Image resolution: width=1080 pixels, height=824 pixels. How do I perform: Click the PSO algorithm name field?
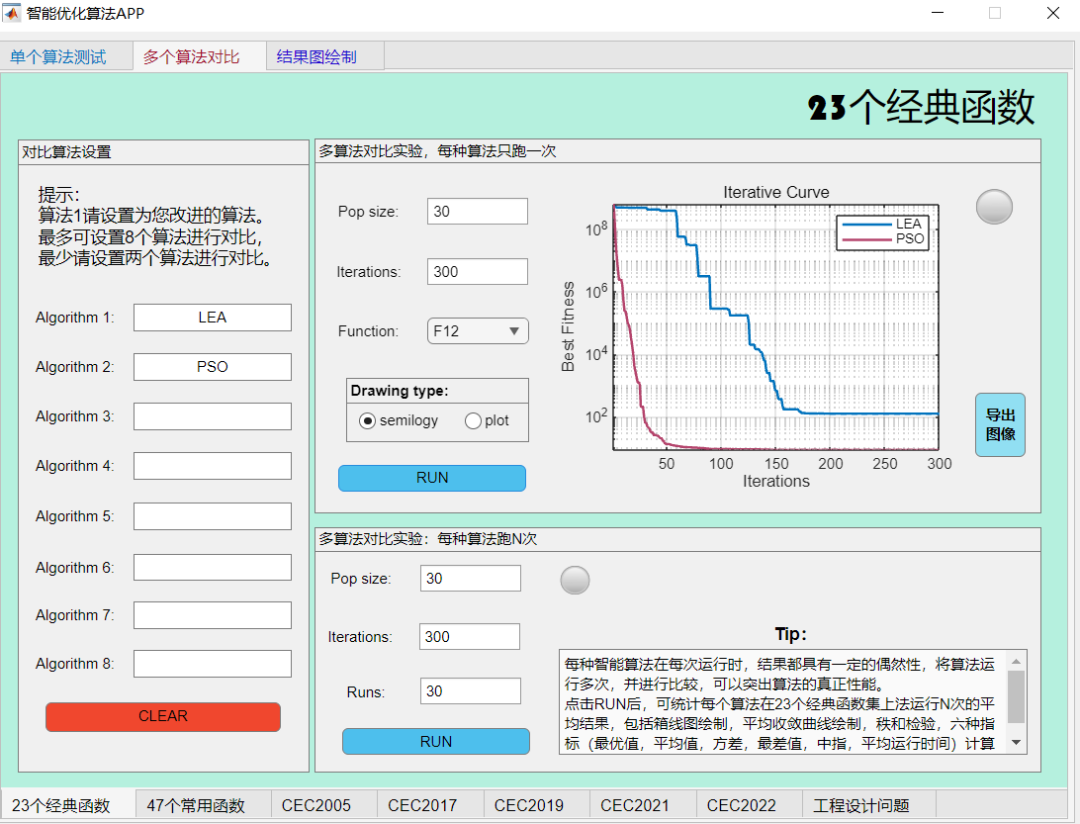click(212, 367)
